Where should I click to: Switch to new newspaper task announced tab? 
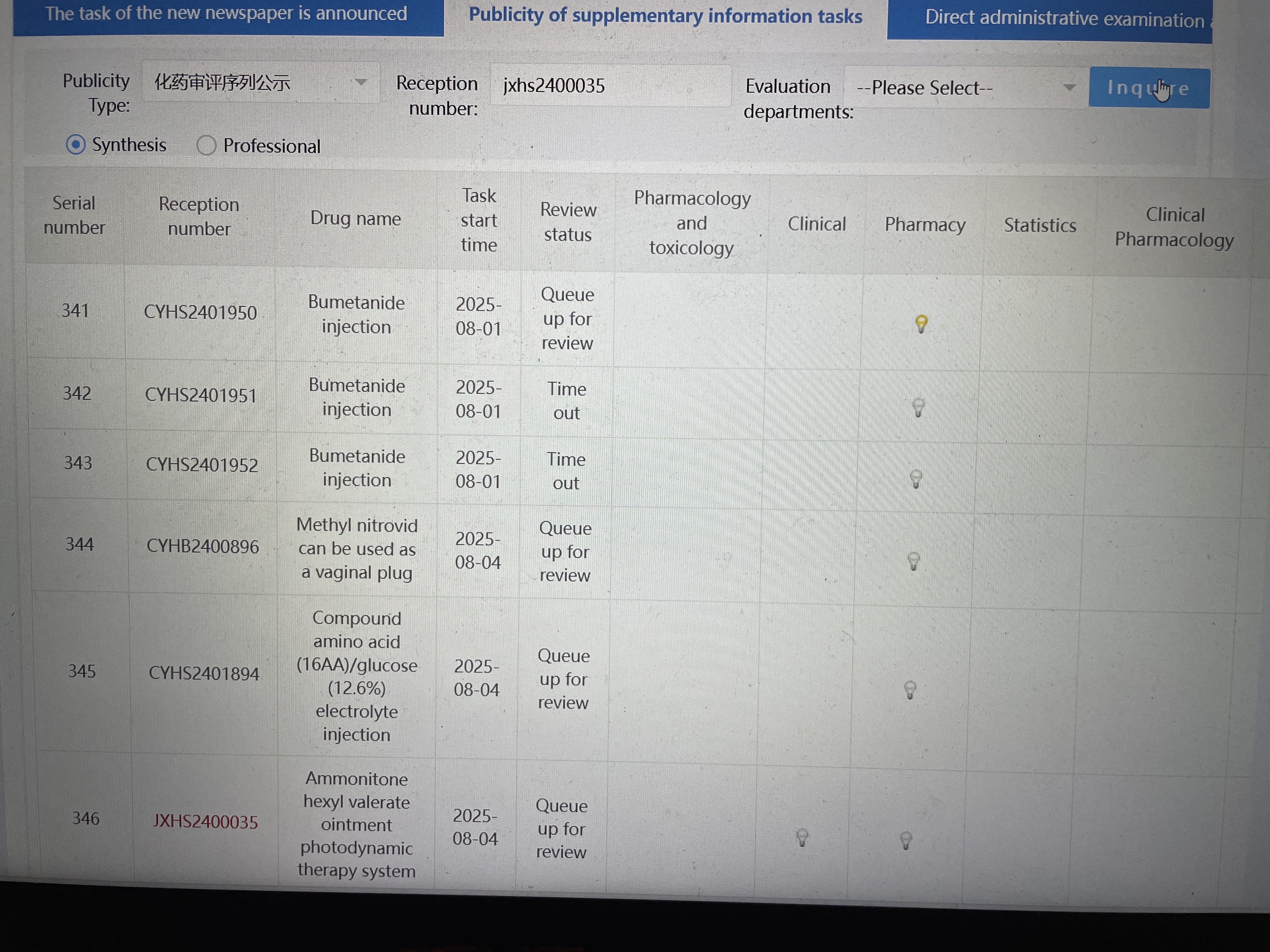pyautogui.click(x=227, y=15)
